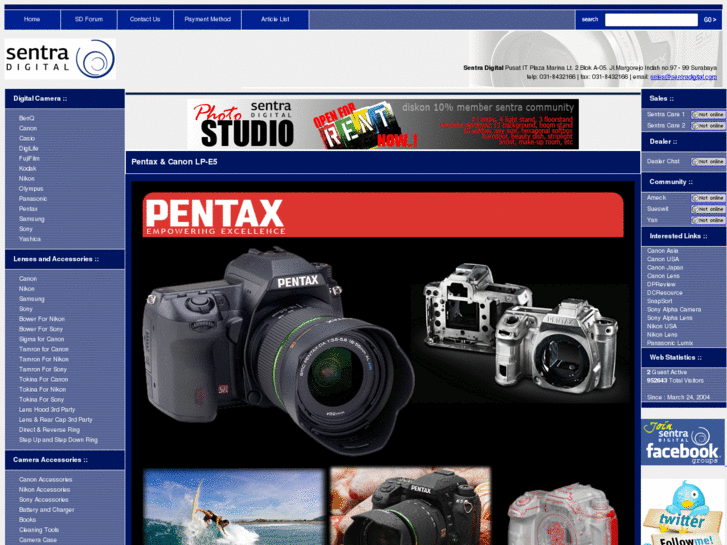Select Canon under Digital Camera
Viewport: 727px width, 545px height.
[x=28, y=128]
